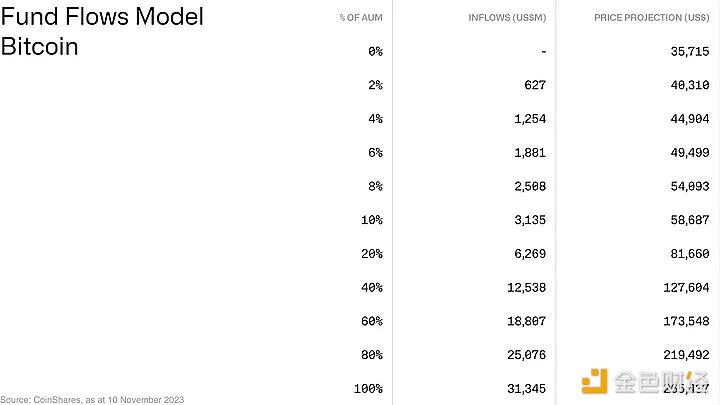Image resolution: width=720 pixels, height=405 pixels.
Task: Click the 20% AUM row label
Action: tap(370, 253)
